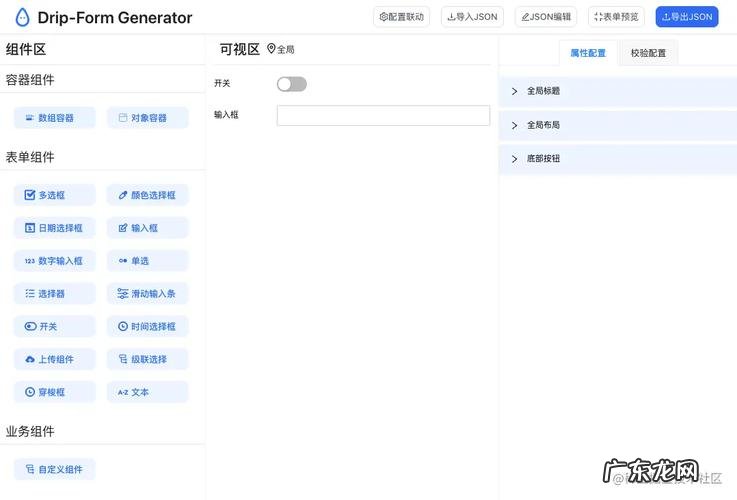
Task: Add the 时间选择框 time picker component
Action: coord(147,326)
